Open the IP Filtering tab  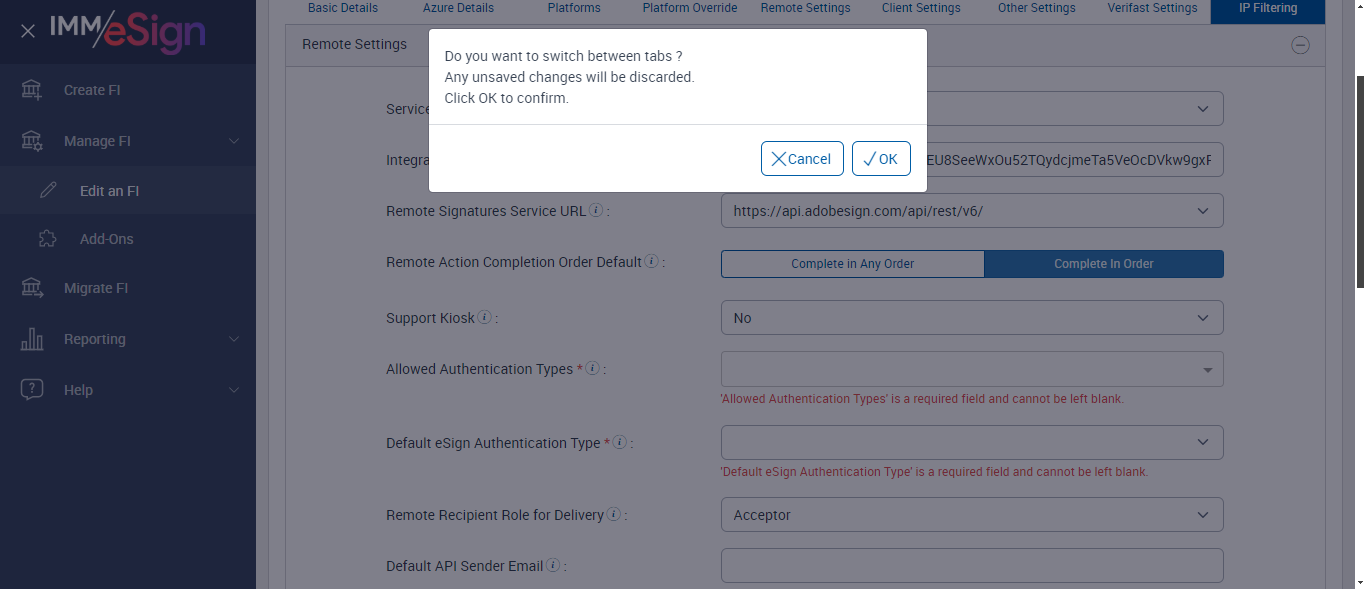1268,8
